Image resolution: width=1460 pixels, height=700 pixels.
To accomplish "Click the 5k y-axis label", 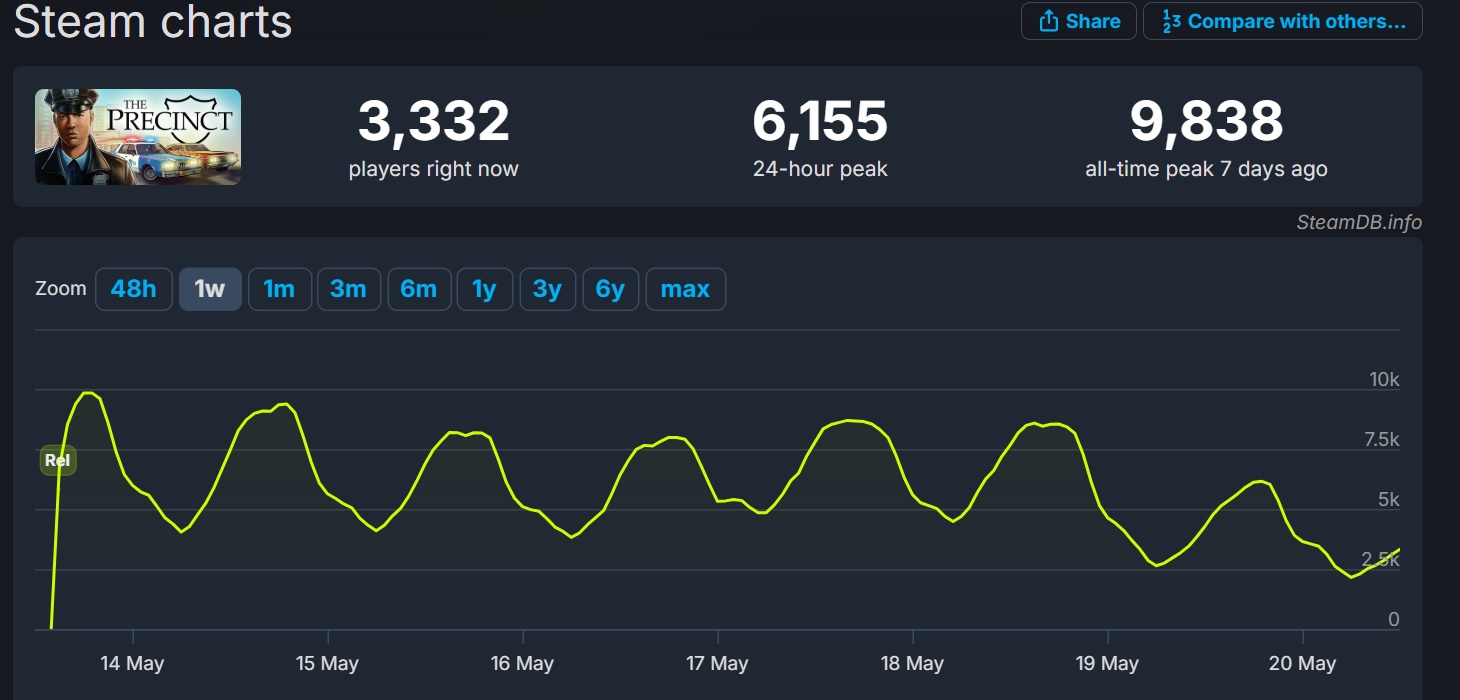I will 1389,499.
